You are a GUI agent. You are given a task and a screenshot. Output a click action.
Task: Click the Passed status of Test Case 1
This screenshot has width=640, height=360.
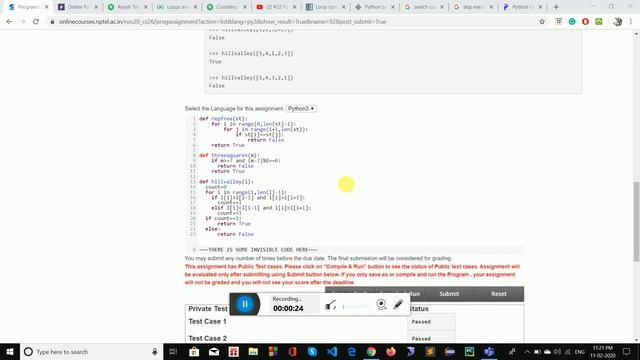[x=421, y=322]
